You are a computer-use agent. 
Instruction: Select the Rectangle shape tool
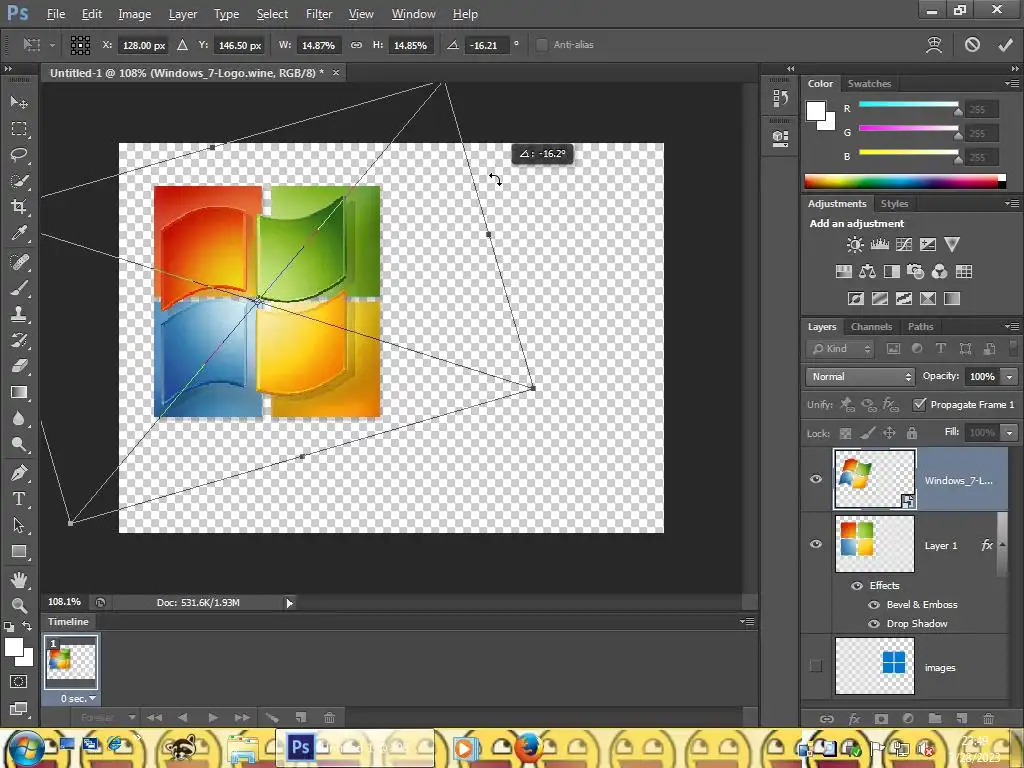click(19, 552)
